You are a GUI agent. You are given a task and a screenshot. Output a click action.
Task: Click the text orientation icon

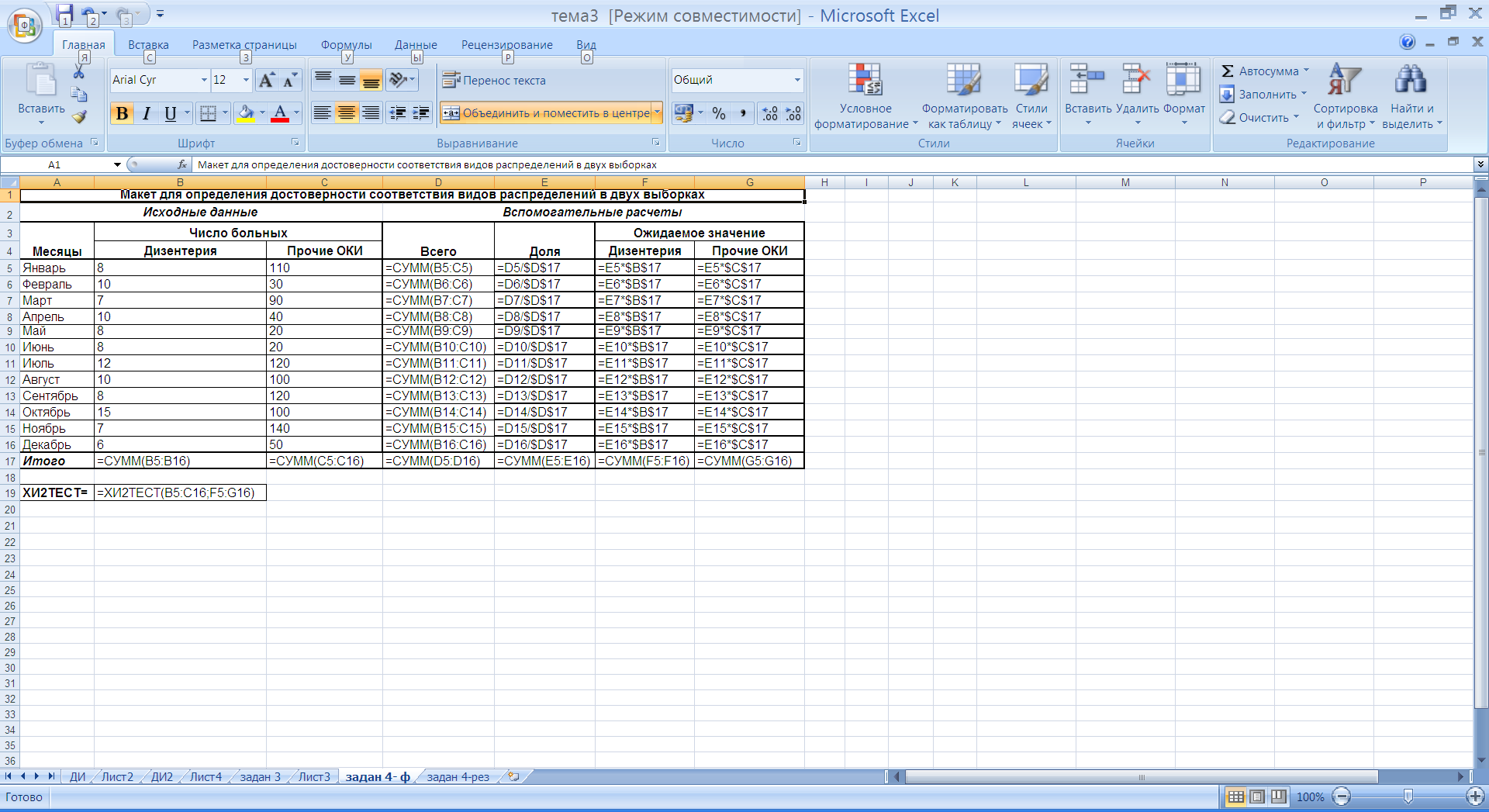pyautogui.click(x=399, y=79)
